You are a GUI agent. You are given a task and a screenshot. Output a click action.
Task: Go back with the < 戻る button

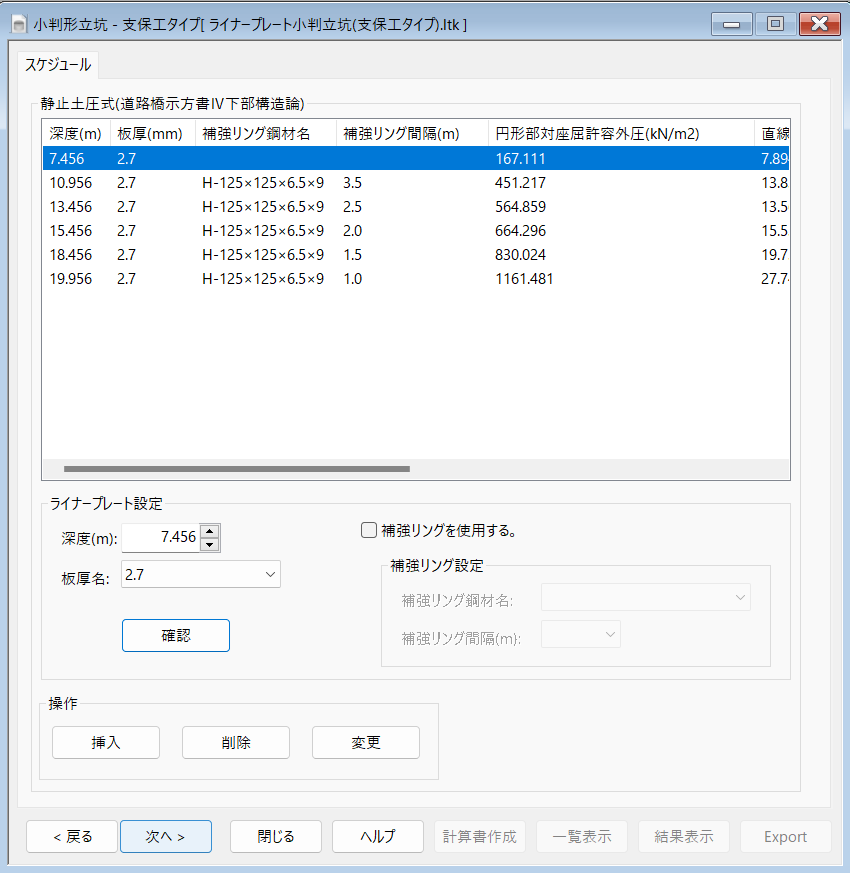click(72, 837)
